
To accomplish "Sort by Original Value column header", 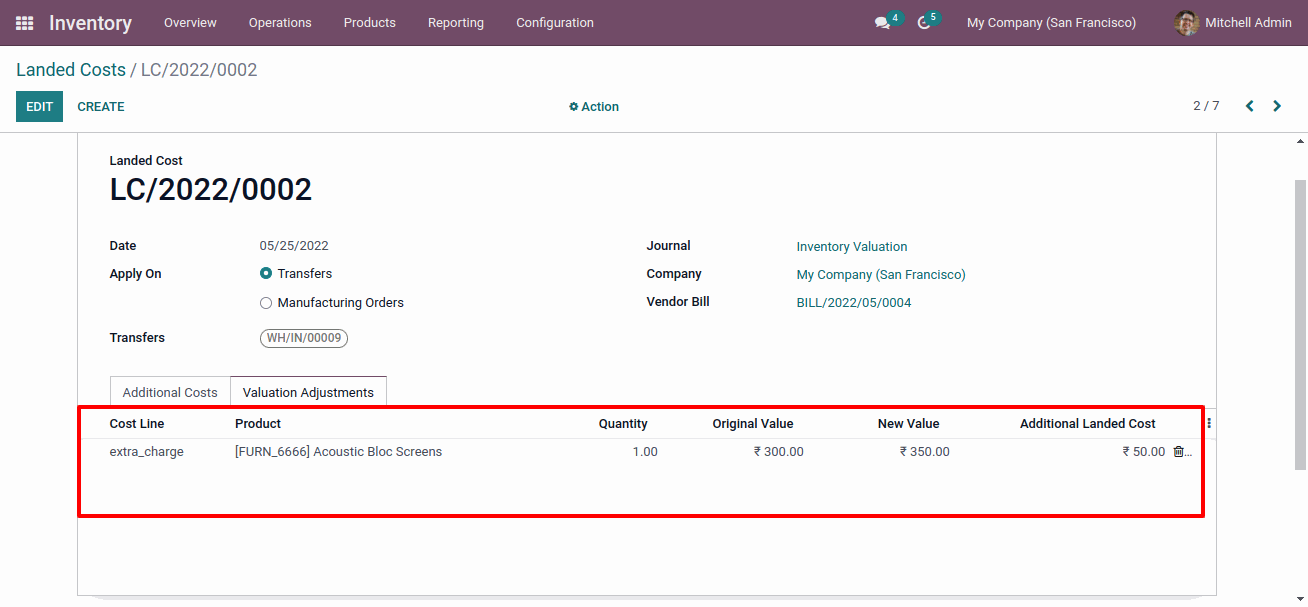I will tap(753, 424).
